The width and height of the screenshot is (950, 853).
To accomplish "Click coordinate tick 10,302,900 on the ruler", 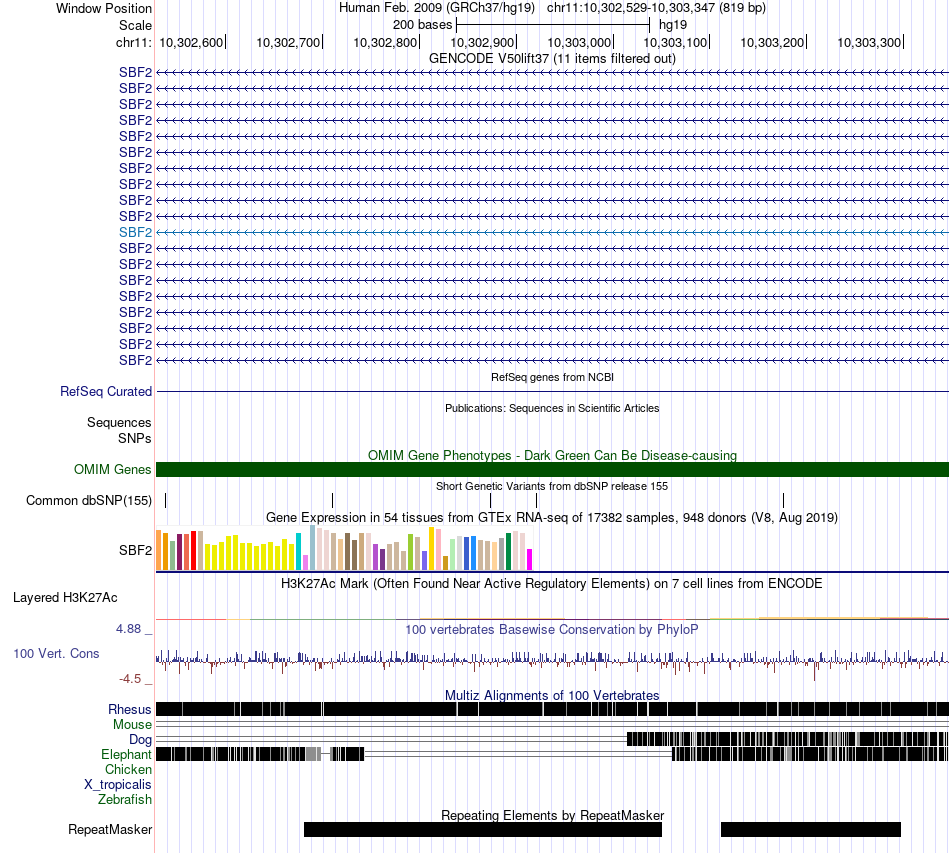I will point(482,42).
